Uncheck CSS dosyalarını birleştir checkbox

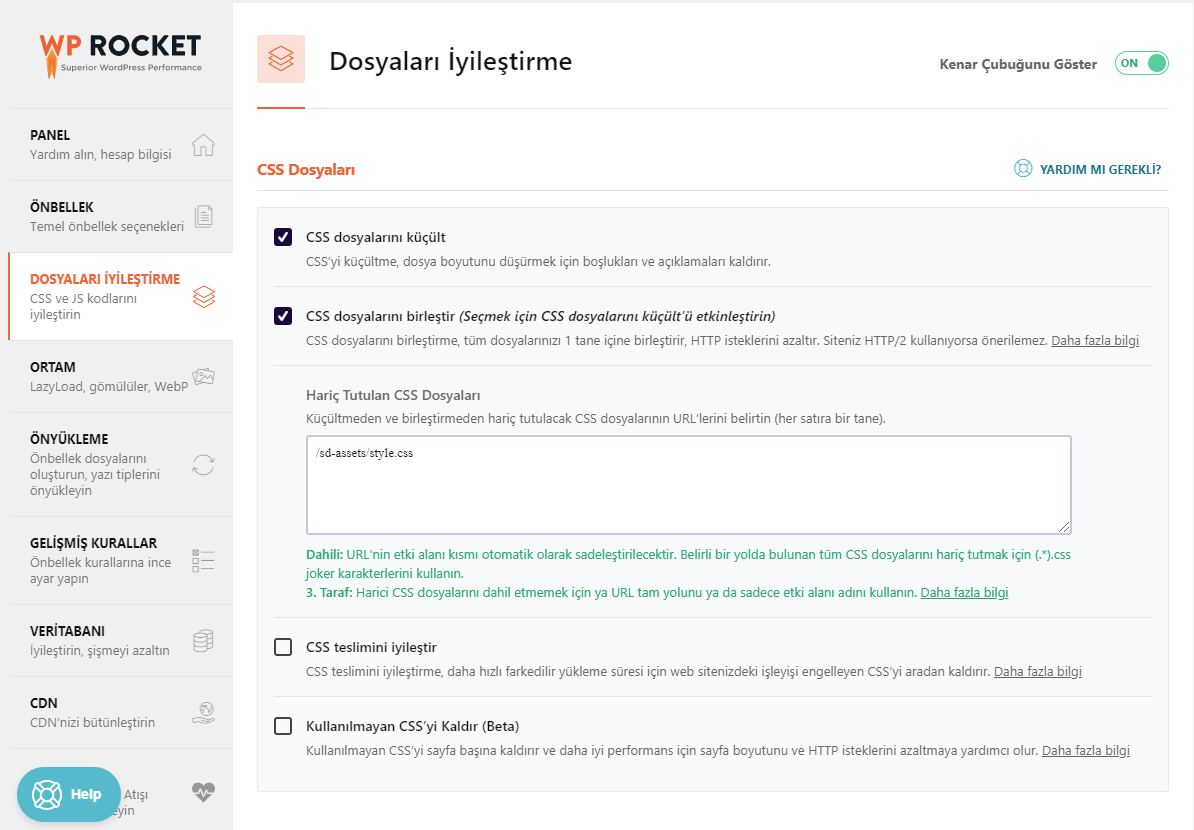[x=283, y=316]
